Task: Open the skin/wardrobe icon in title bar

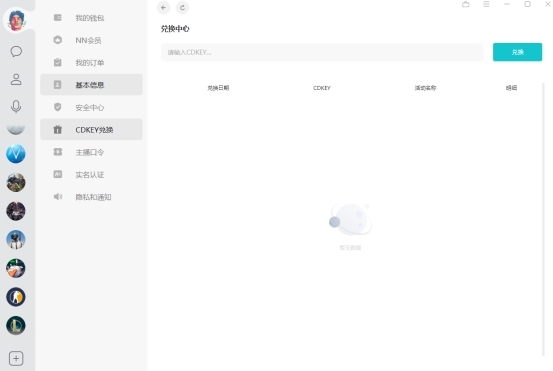Action: point(466,4)
